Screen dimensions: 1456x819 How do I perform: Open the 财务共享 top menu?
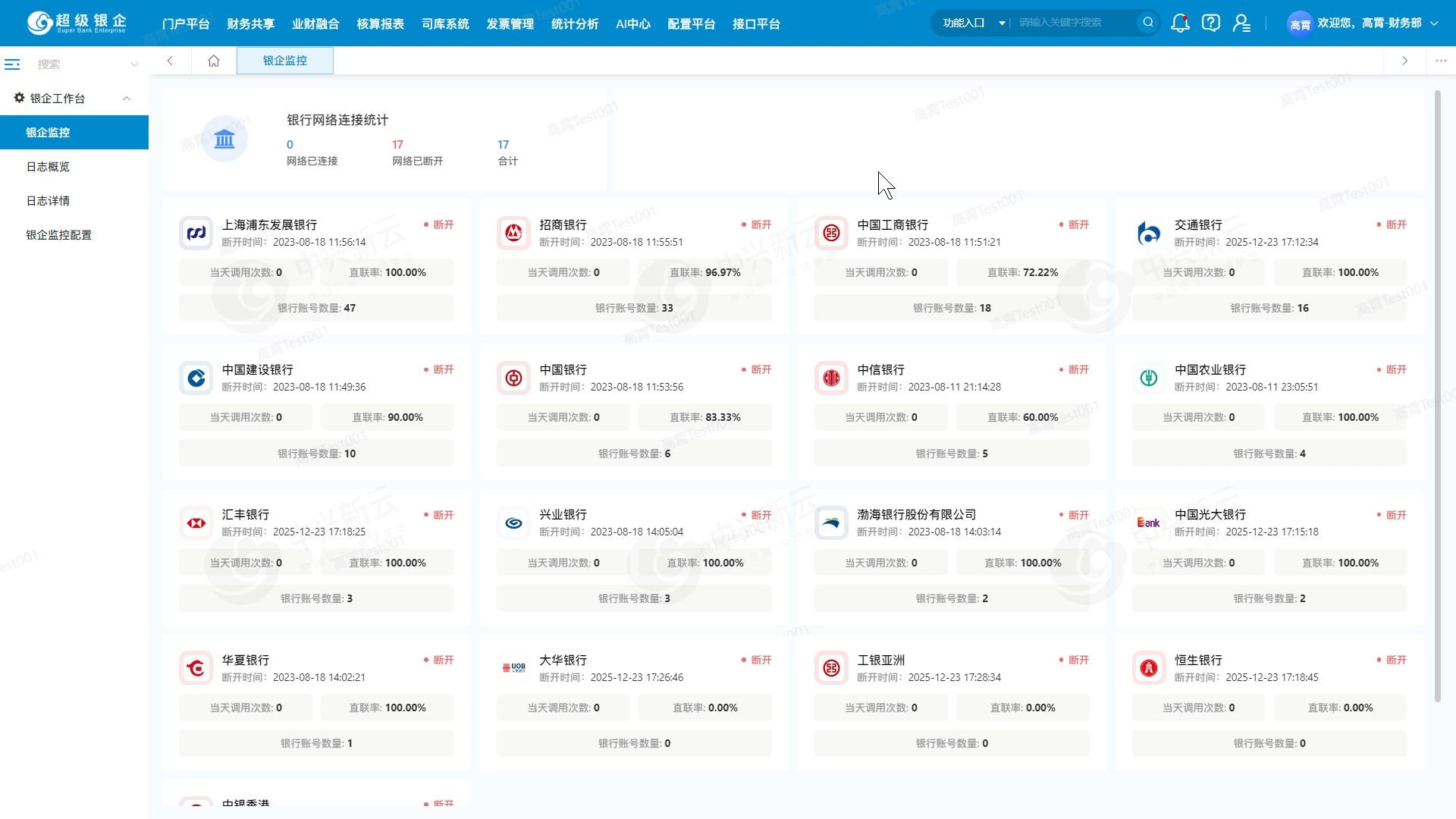(x=250, y=24)
